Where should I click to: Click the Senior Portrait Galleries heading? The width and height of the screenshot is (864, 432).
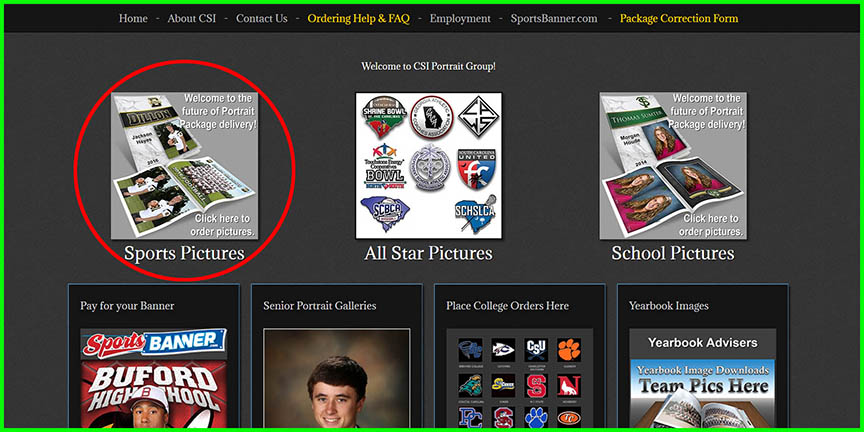point(320,305)
